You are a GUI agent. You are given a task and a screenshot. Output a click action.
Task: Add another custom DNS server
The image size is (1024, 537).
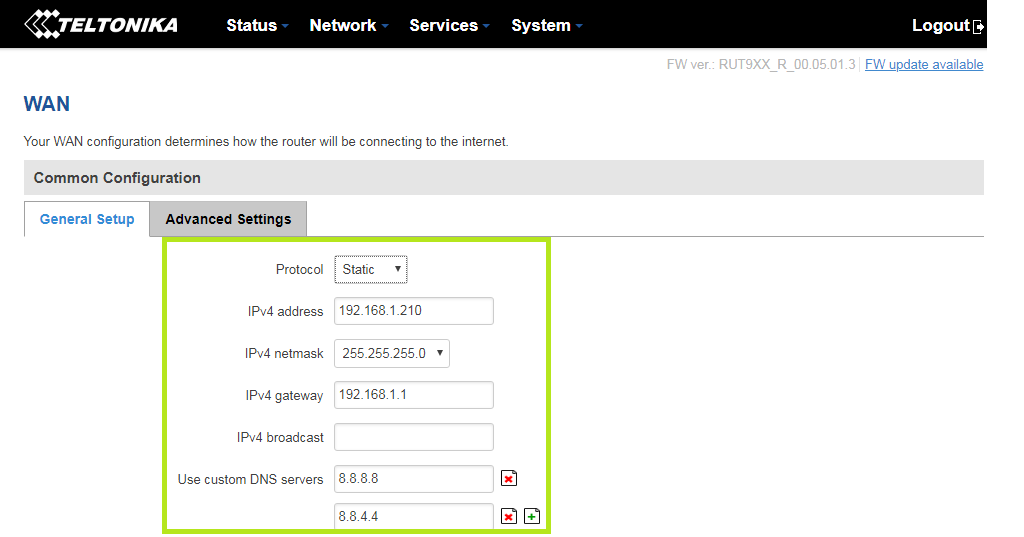coord(532,516)
